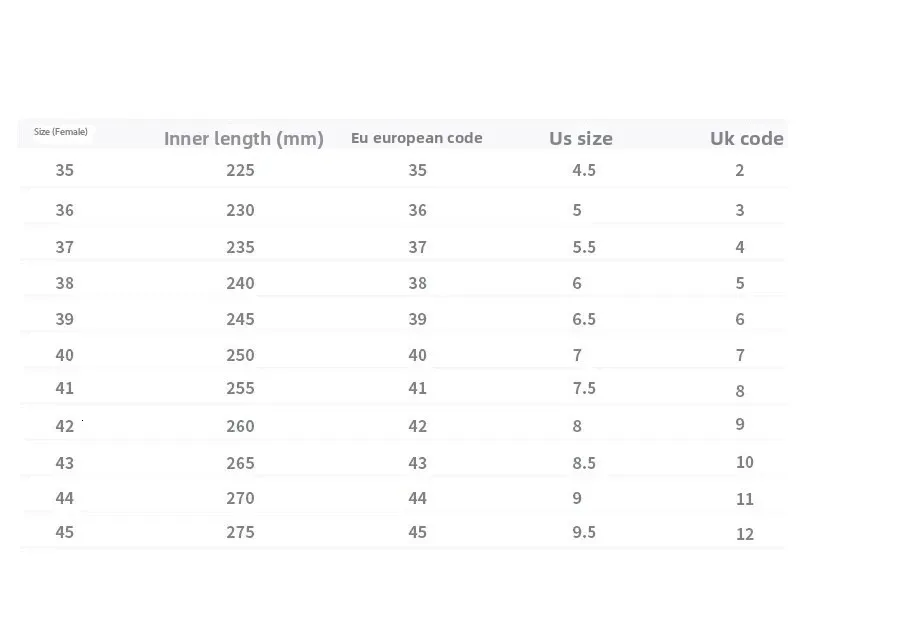Screen dimensions: 920x626
Task: Select the UK code 2 value
Action: (x=740, y=170)
